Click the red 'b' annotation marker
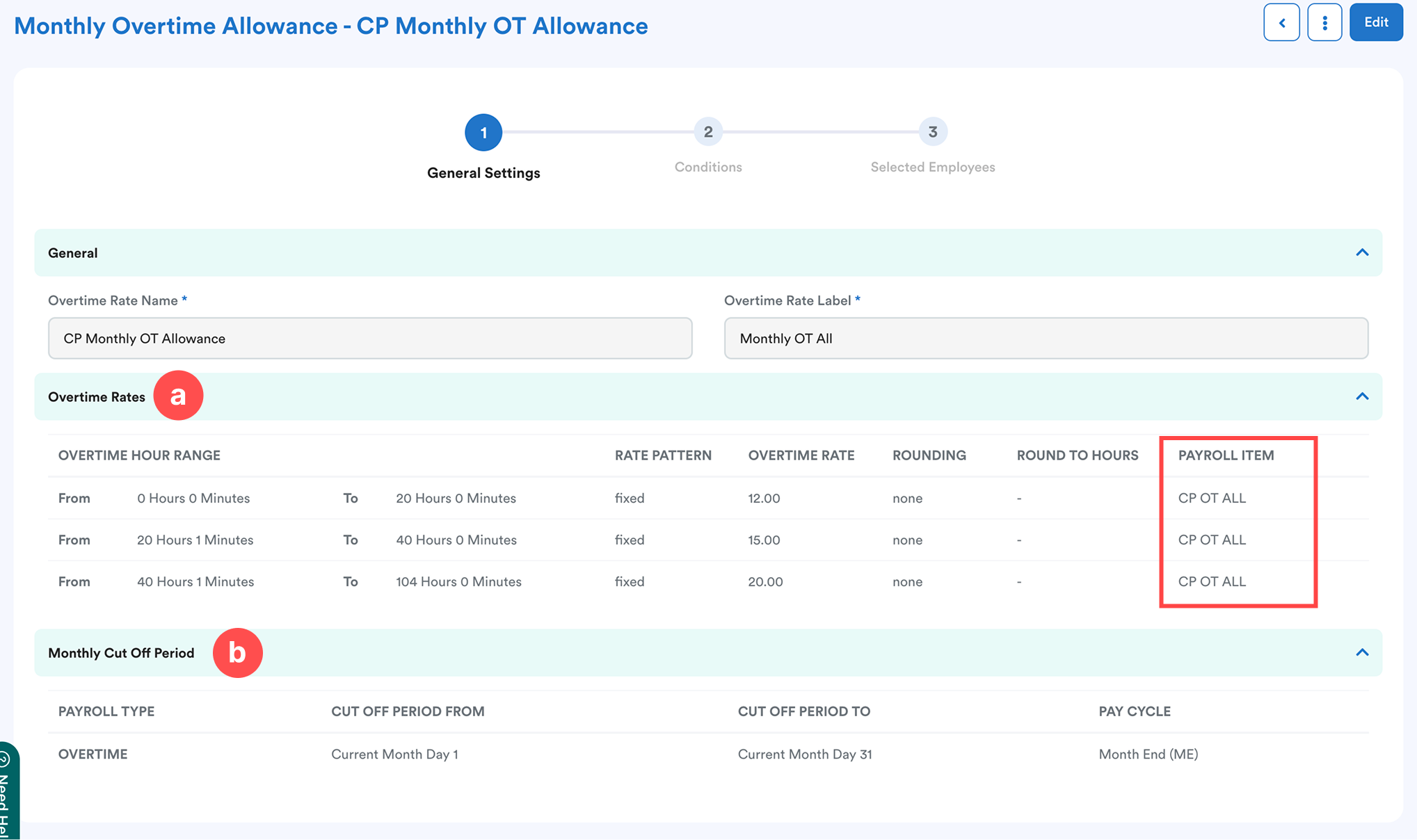The image size is (1417, 840). click(237, 653)
